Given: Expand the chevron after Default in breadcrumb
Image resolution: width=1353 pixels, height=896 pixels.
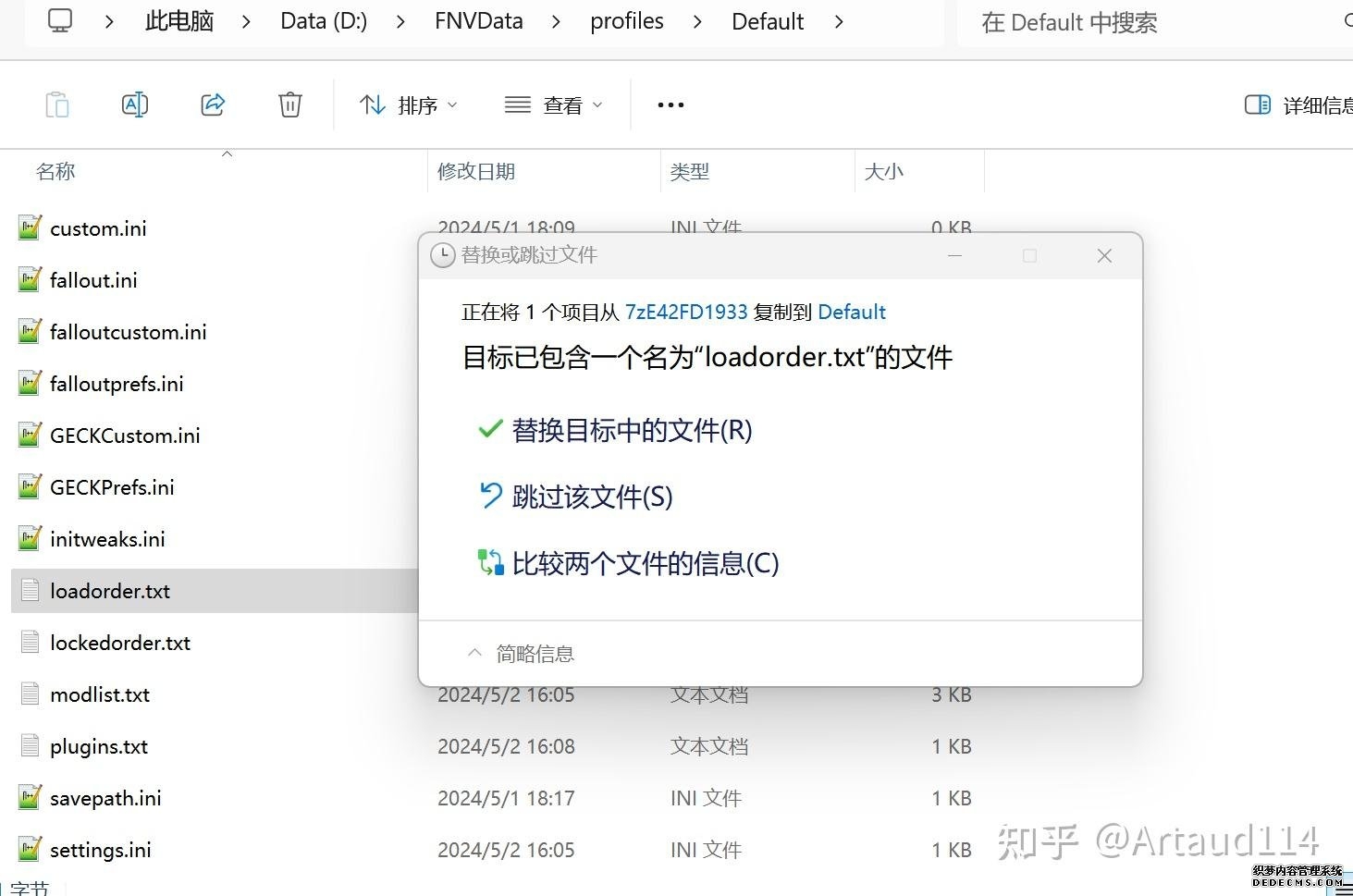Looking at the screenshot, I should coord(839,21).
